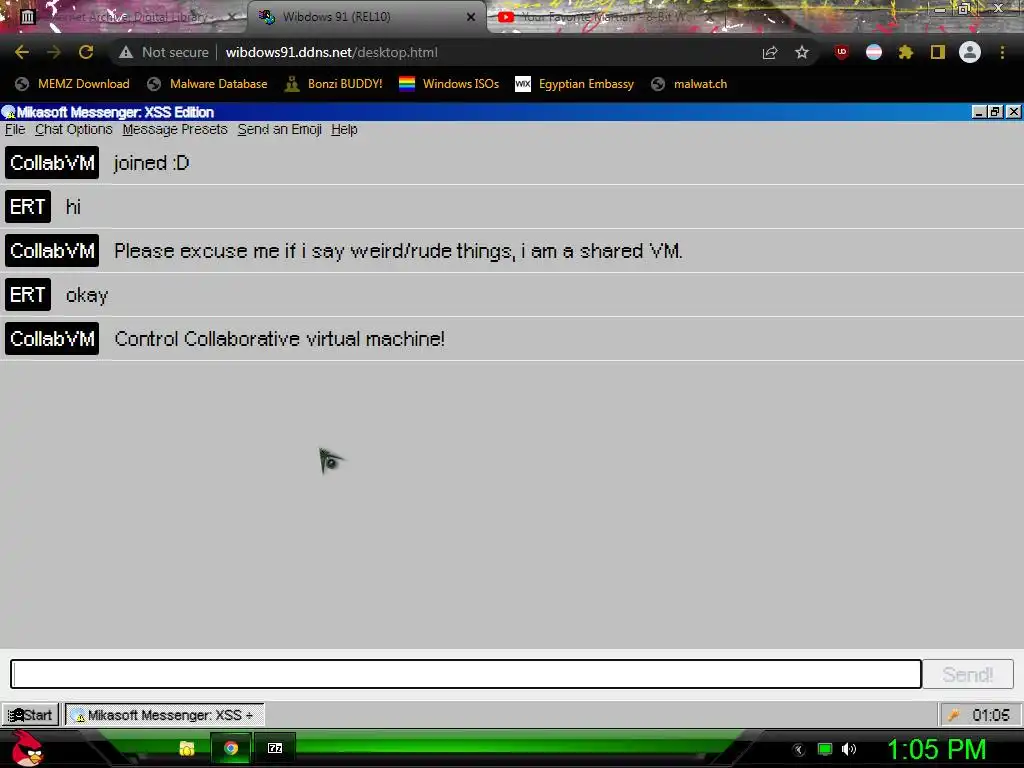Click the Not secure warning icon
Screen dimensions: 1024x768
coord(126,52)
